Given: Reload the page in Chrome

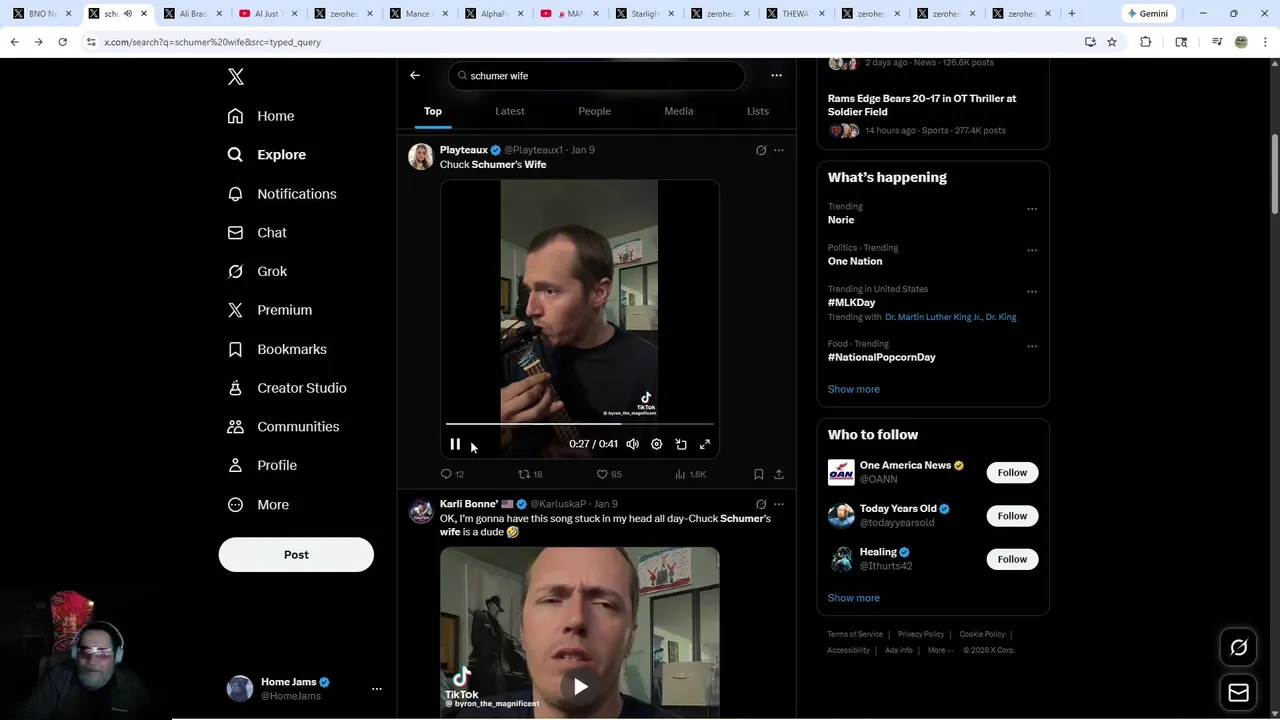Looking at the screenshot, I should pos(62,42).
